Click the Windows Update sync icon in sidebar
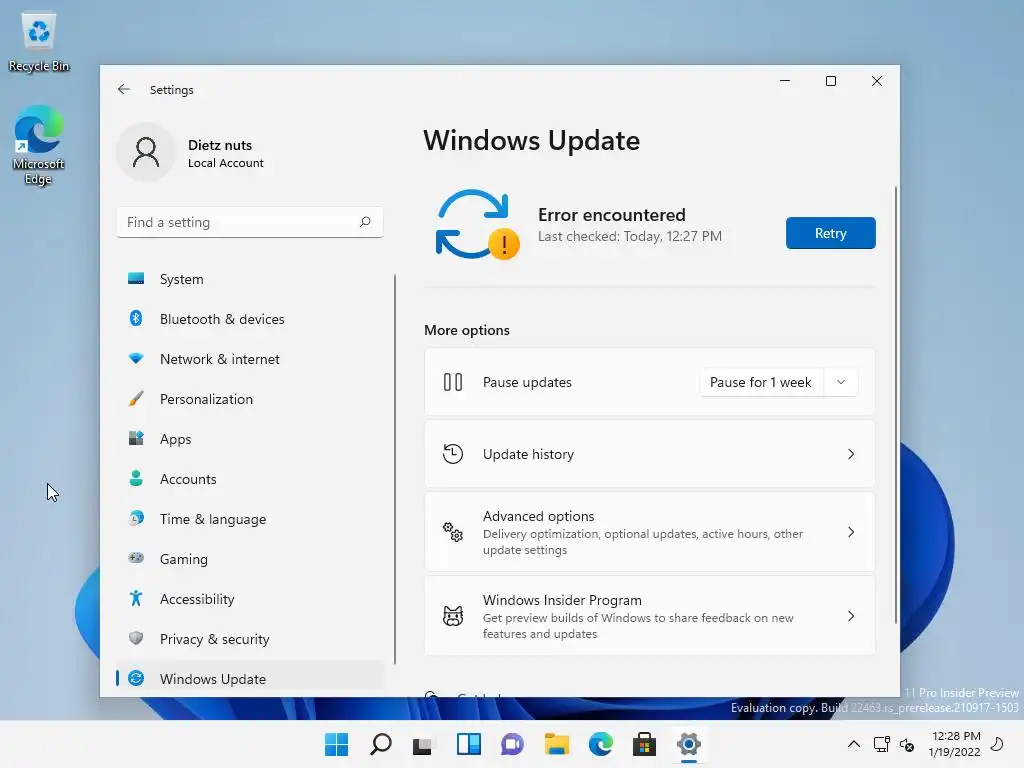 coord(136,679)
